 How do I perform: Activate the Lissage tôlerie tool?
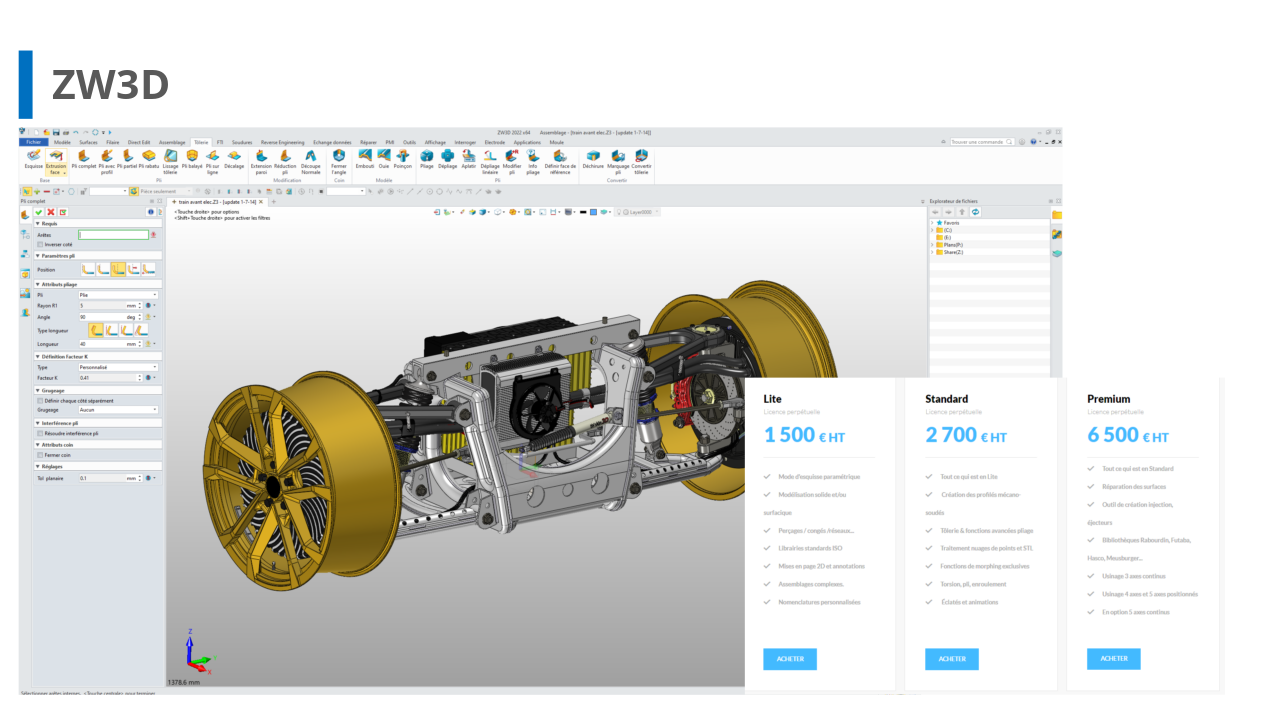[171, 162]
